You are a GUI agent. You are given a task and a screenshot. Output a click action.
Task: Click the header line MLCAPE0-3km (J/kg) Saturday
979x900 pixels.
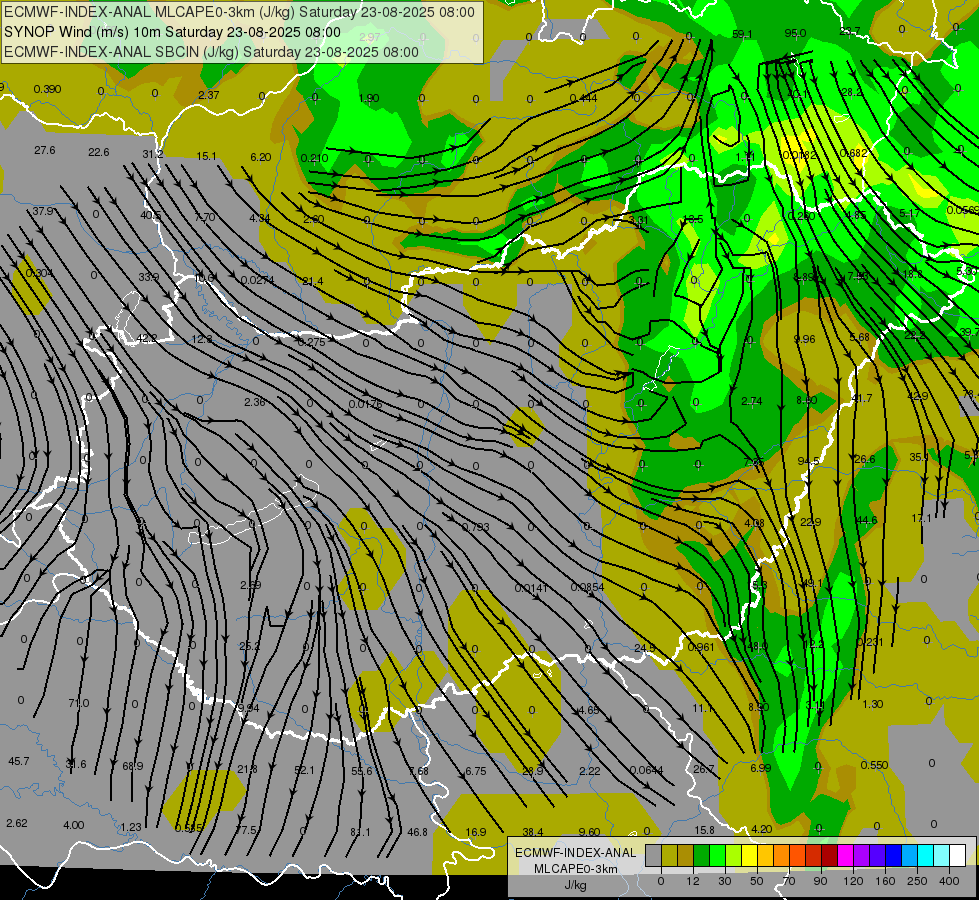(x=240, y=12)
